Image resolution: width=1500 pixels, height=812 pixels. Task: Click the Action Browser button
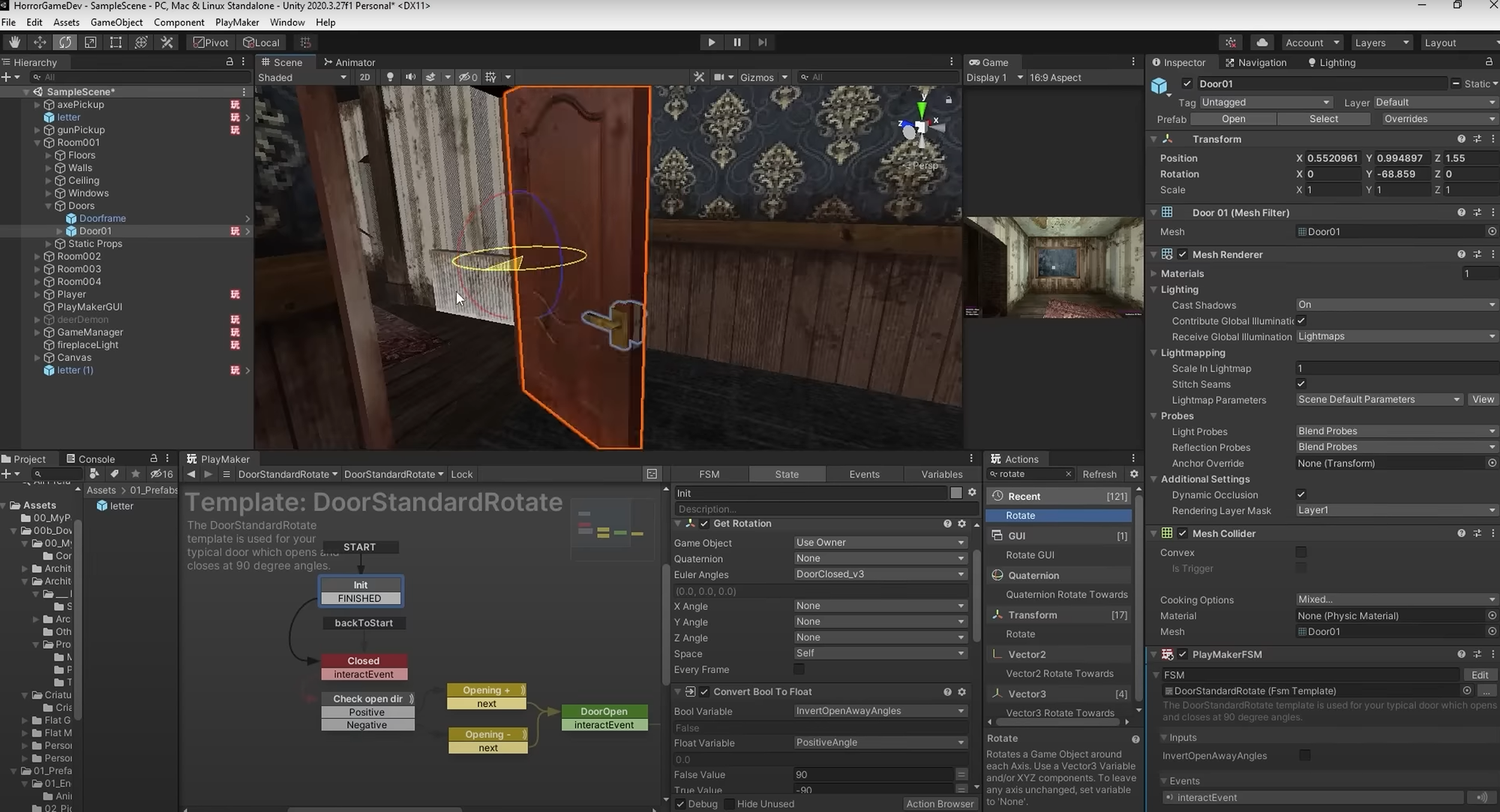point(940,804)
